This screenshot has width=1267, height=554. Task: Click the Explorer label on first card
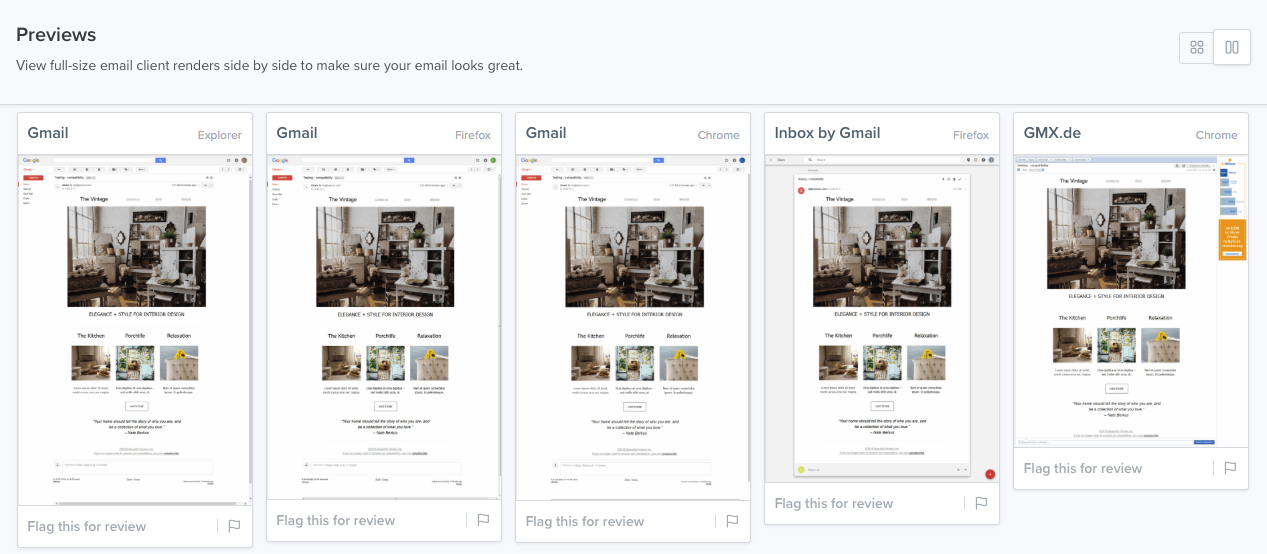[x=219, y=135]
